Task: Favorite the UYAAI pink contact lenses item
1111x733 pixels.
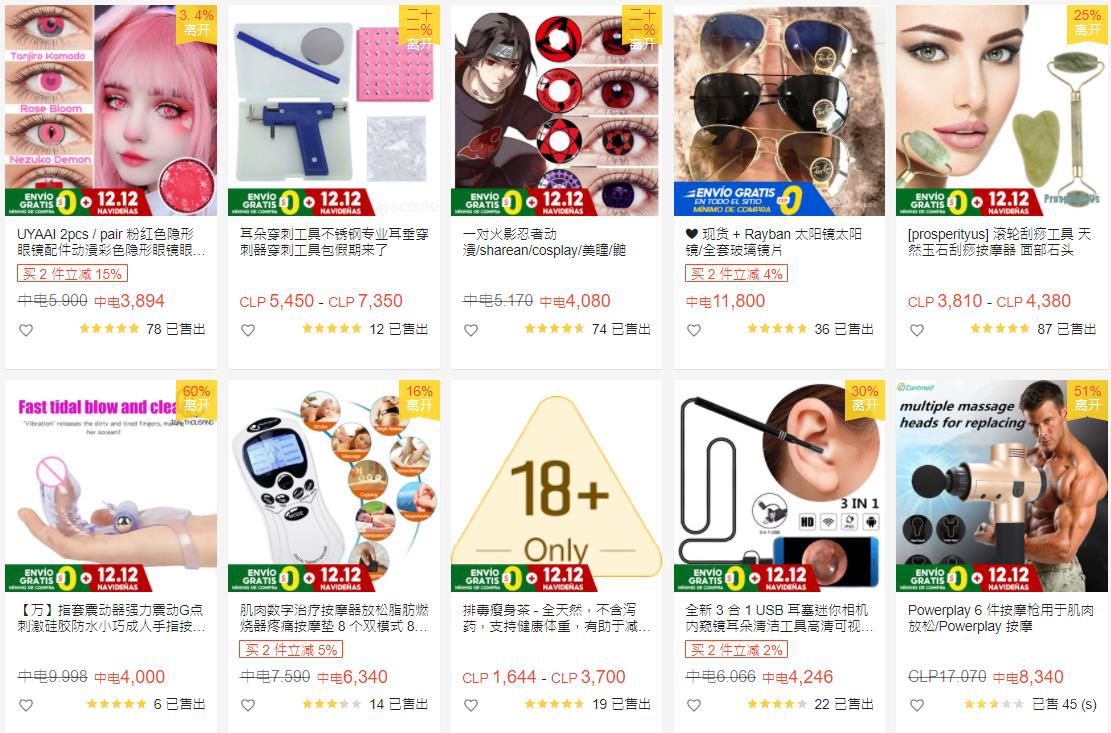Action: click(x=26, y=330)
